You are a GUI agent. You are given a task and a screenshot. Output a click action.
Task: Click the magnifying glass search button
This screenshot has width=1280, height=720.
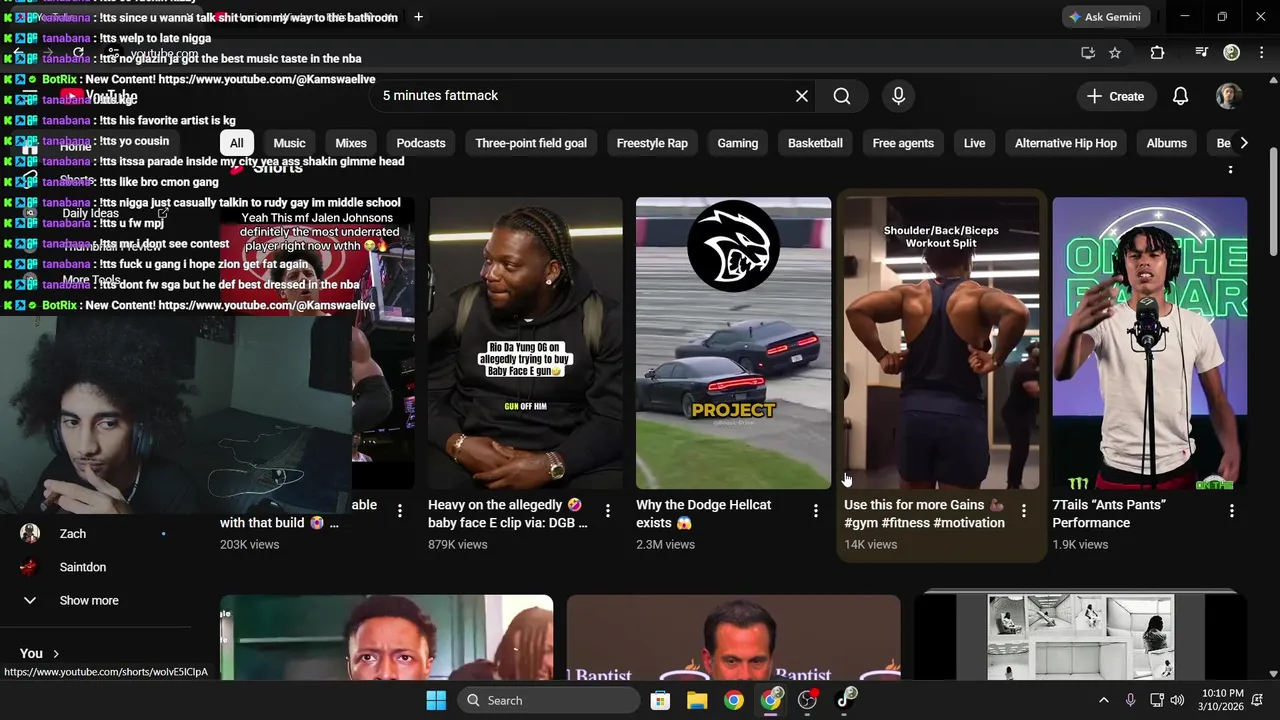tap(842, 96)
